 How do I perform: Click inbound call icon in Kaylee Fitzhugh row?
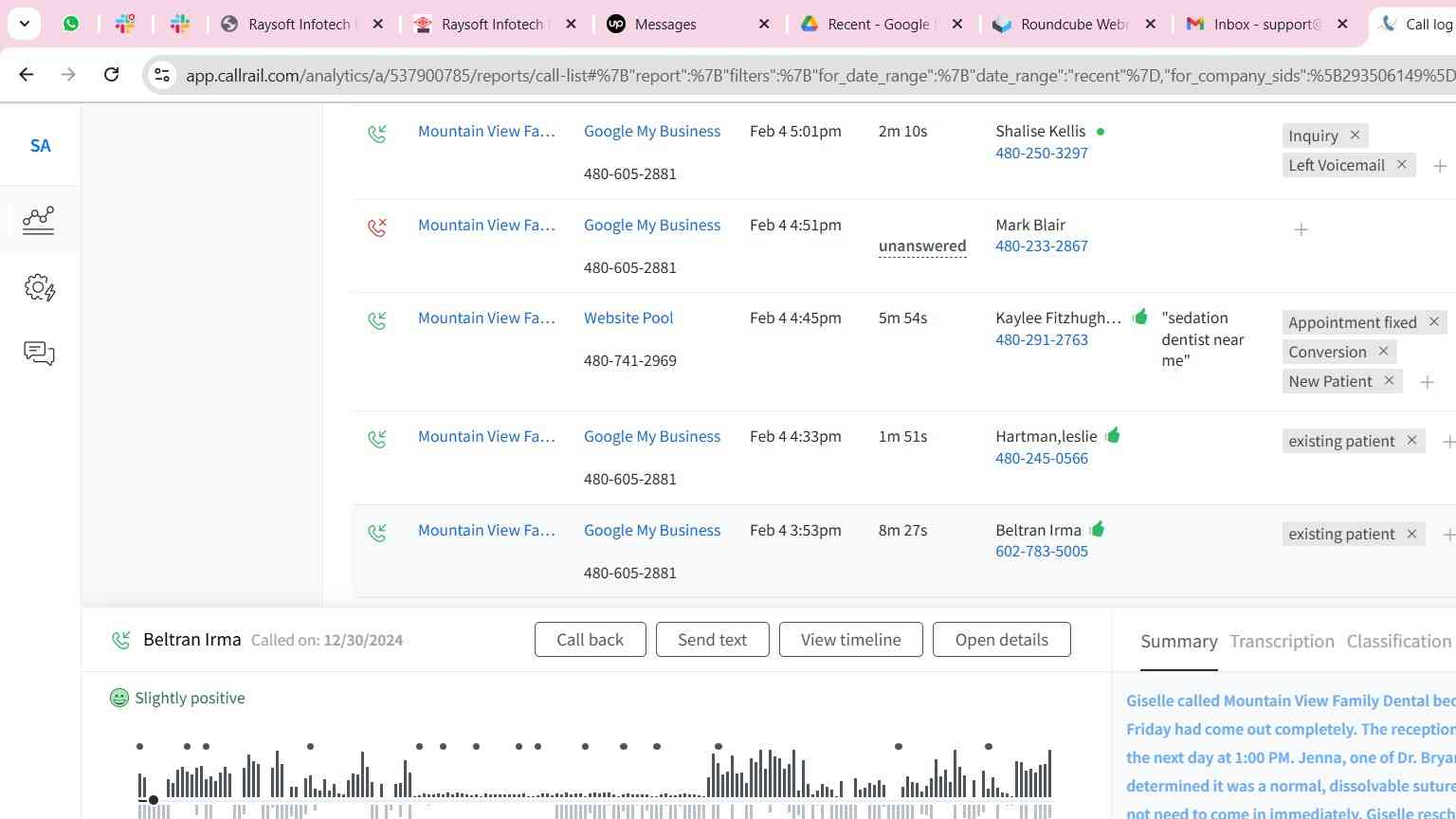click(377, 320)
